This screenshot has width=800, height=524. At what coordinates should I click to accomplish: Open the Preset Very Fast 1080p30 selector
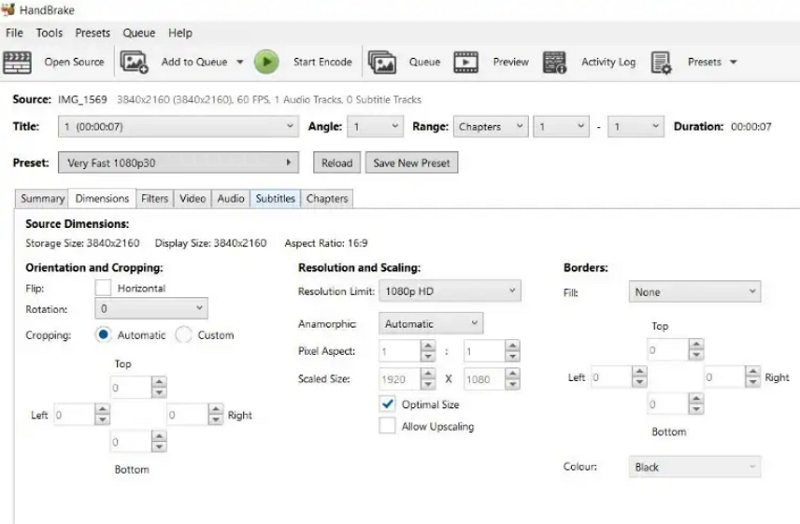tap(178, 163)
